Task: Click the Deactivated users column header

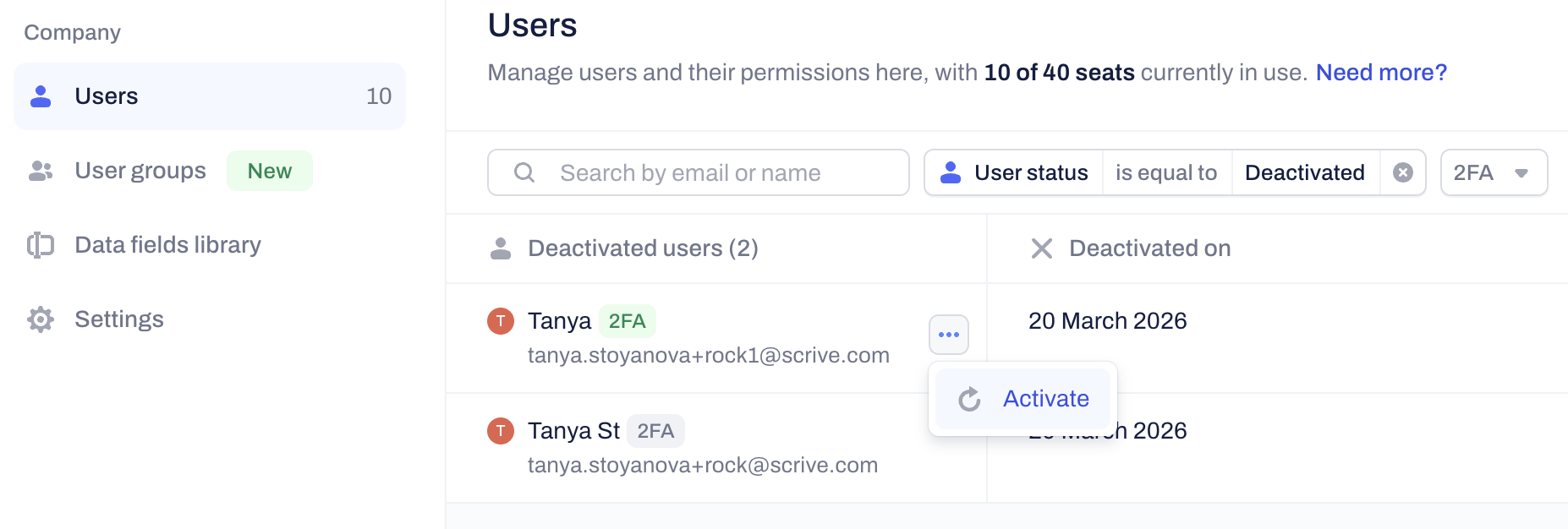Action: tap(642, 248)
